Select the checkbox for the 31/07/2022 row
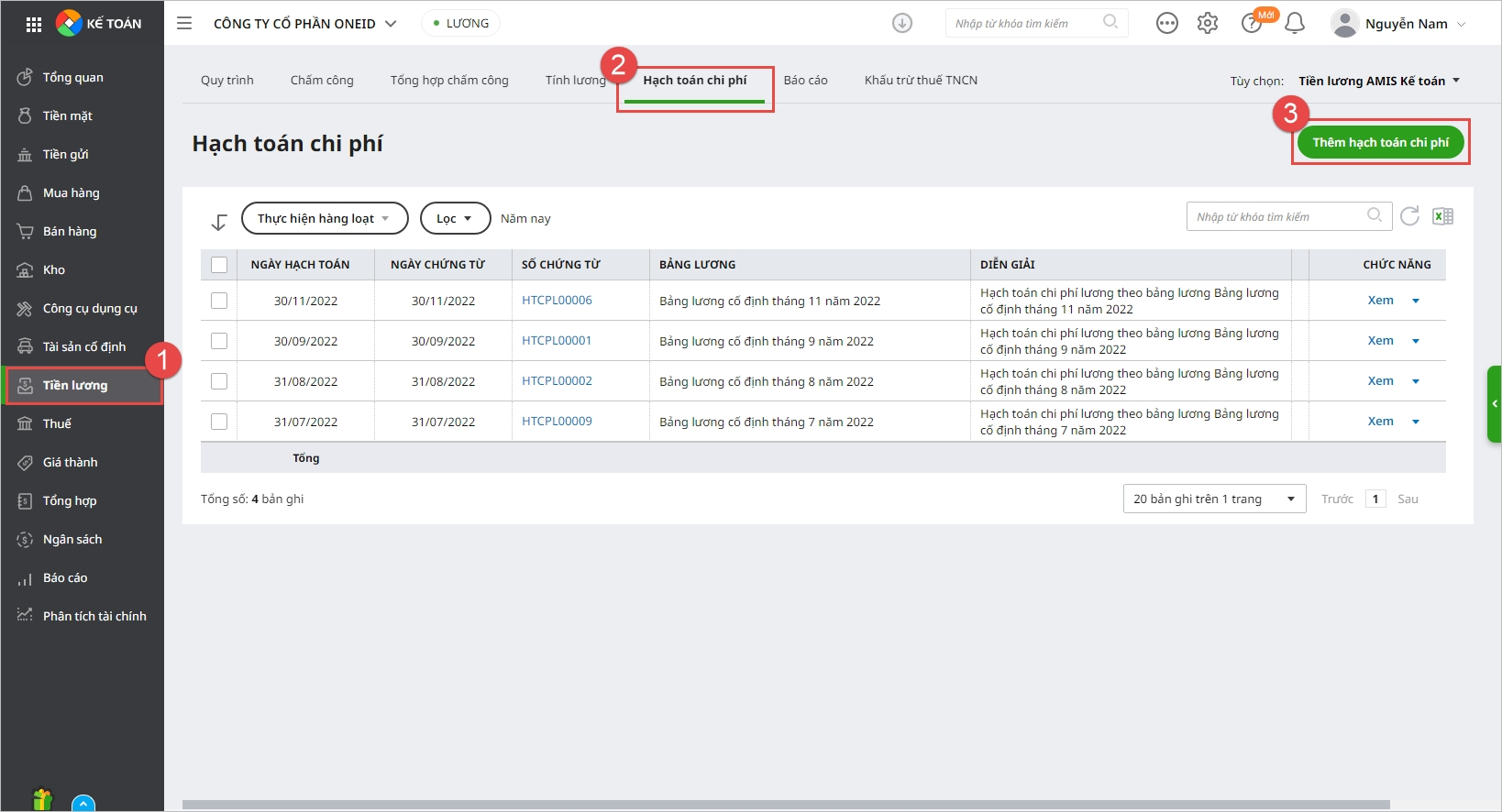 coord(219,422)
